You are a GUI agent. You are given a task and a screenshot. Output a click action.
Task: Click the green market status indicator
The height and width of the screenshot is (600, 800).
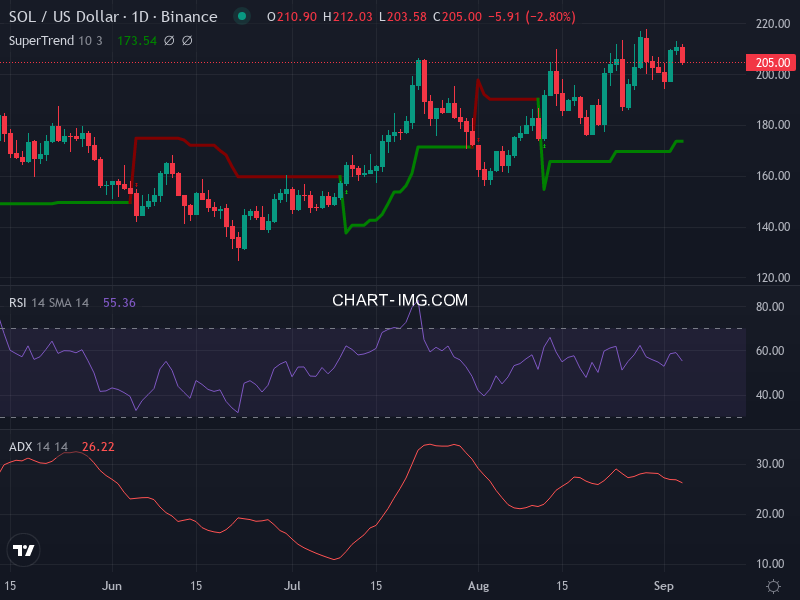pyautogui.click(x=241, y=17)
